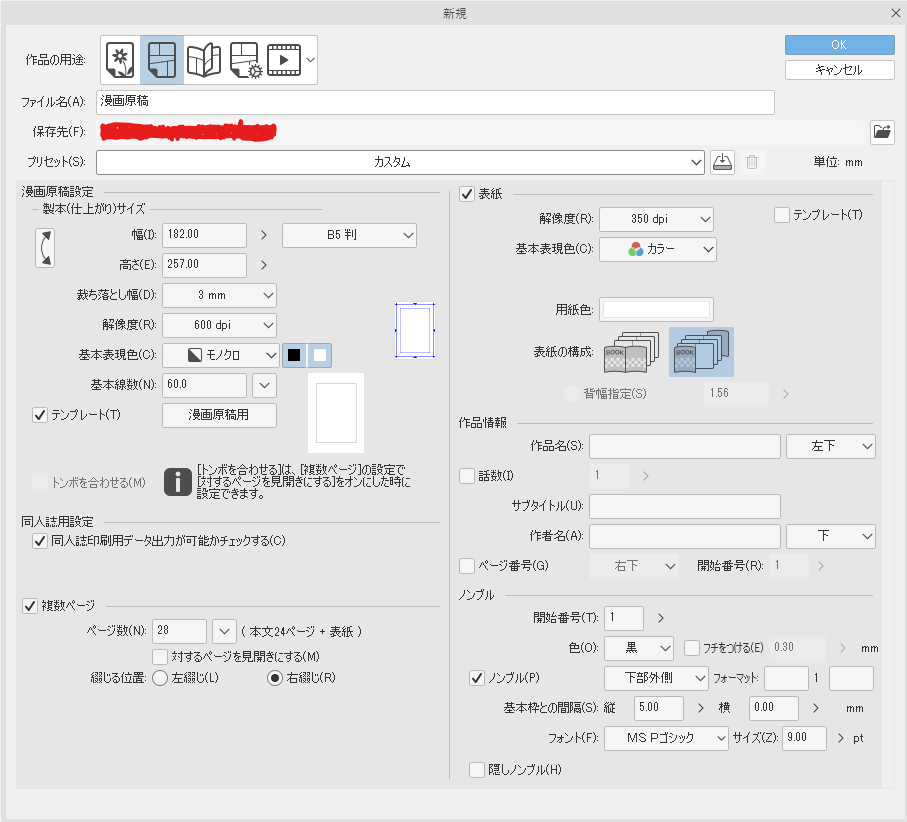
Task: Select the black drawing color next to モノクロ
Action: coord(294,354)
